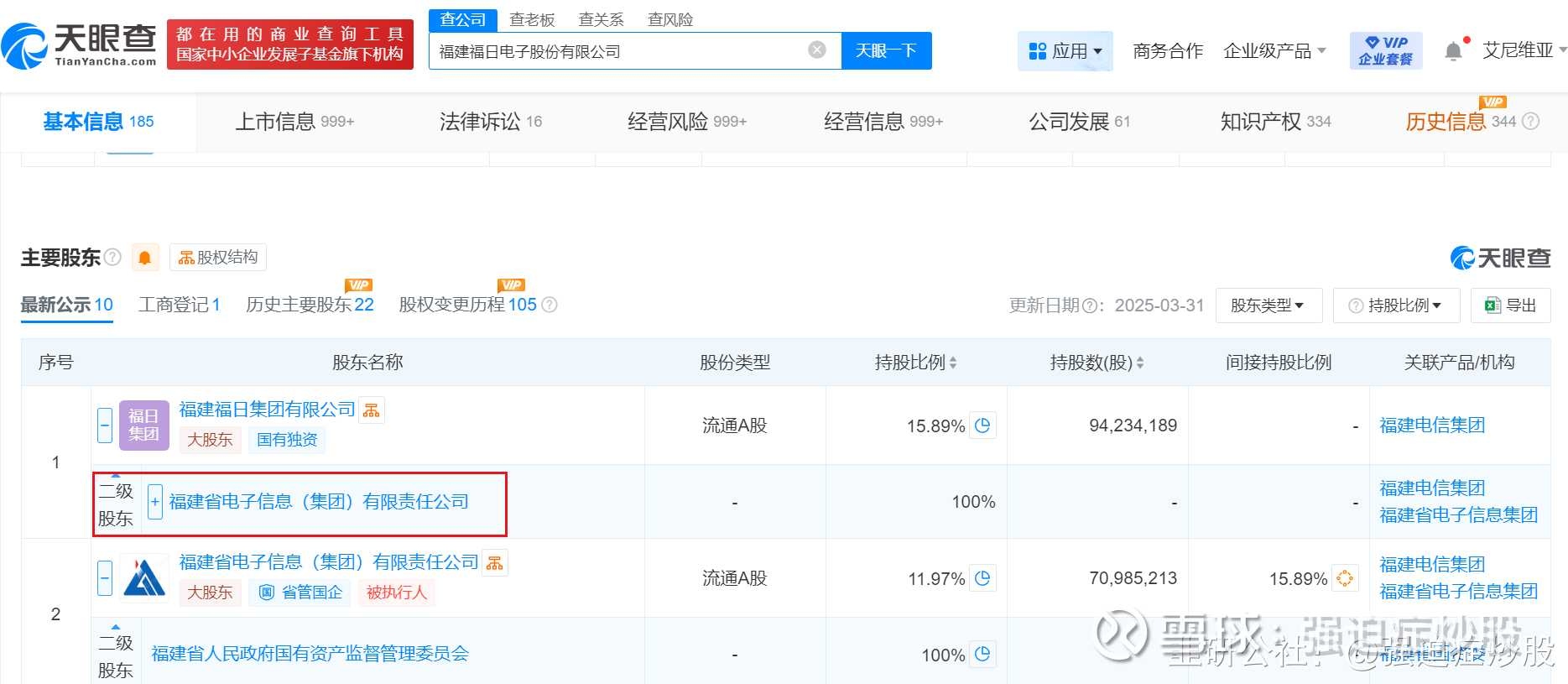Screen dimensions: 1568x684
Task: Open the 艾尼维亚 user menu
Action: coord(1524,50)
